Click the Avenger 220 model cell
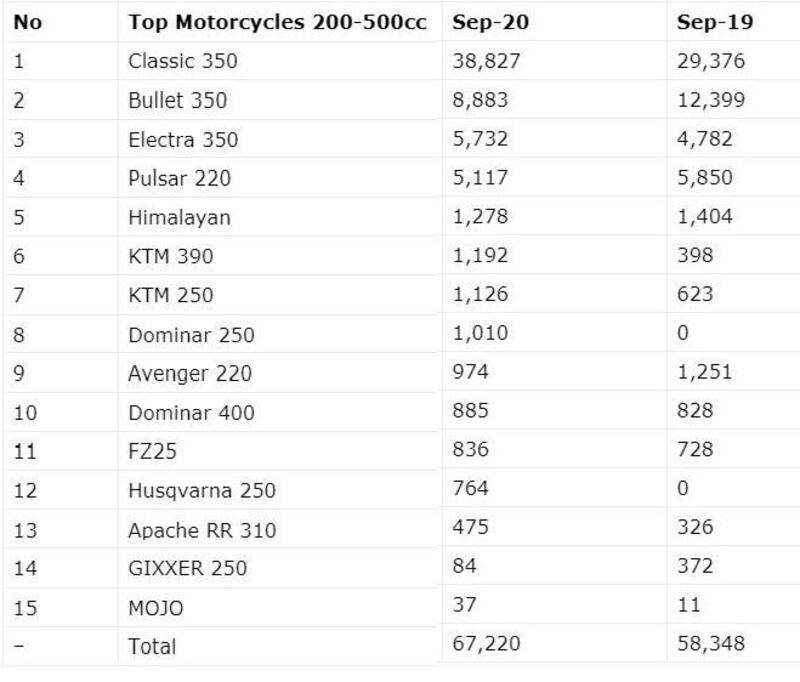The image size is (800, 682). point(190,373)
